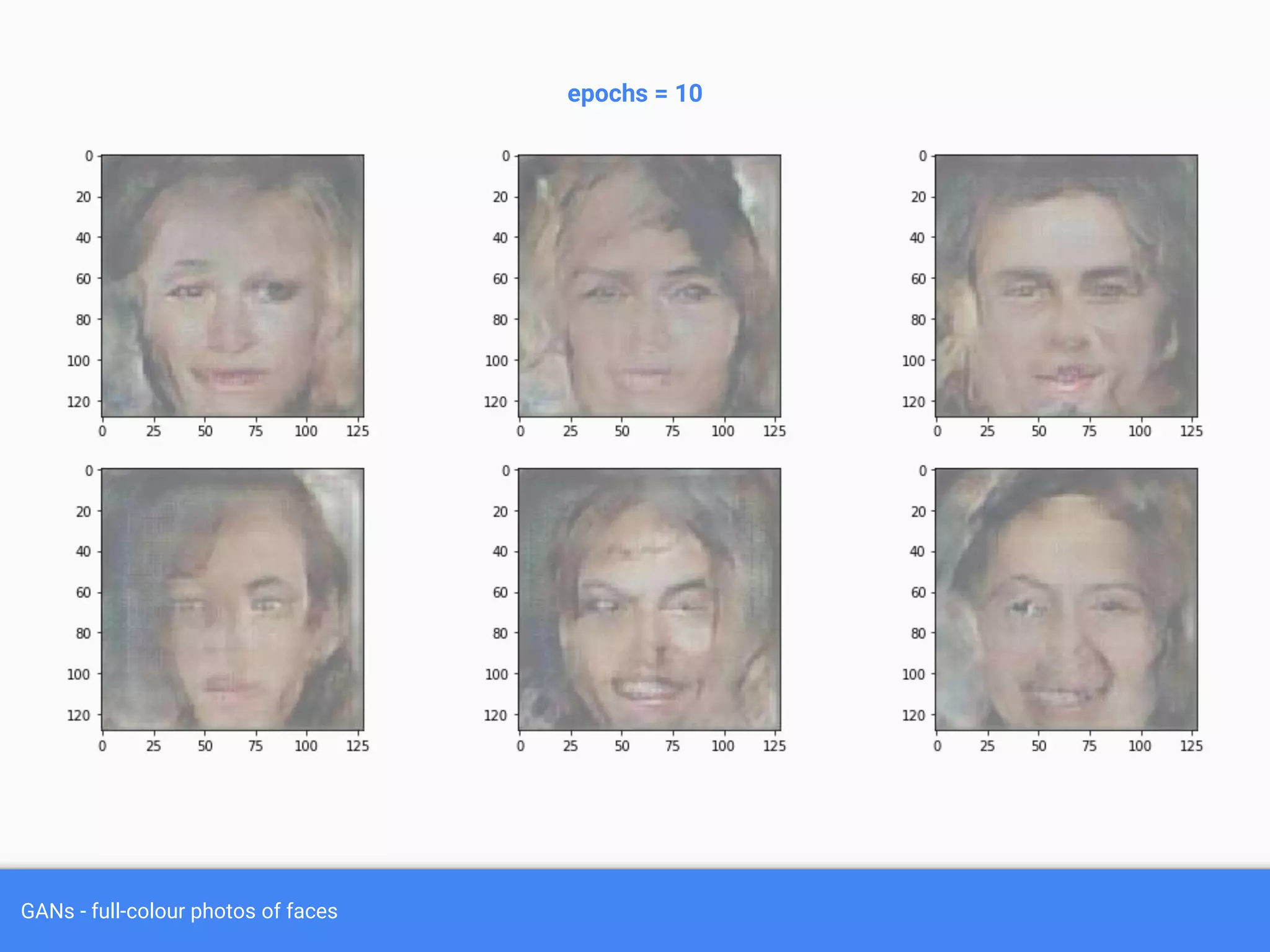
Task: Click x-axis tick 100 under top-left plot
Action: pyautogui.click(x=306, y=431)
